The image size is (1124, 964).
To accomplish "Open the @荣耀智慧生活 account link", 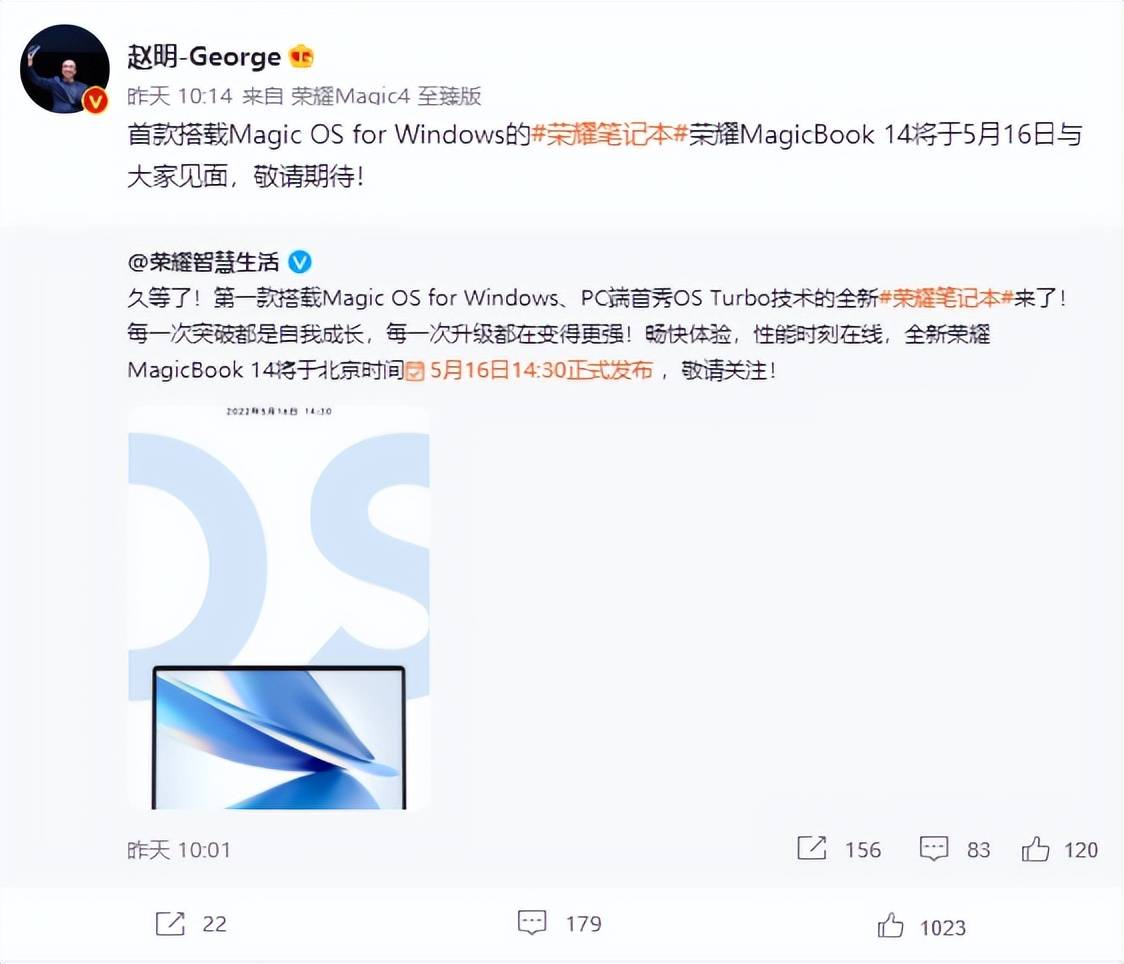I will tap(203, 262).
